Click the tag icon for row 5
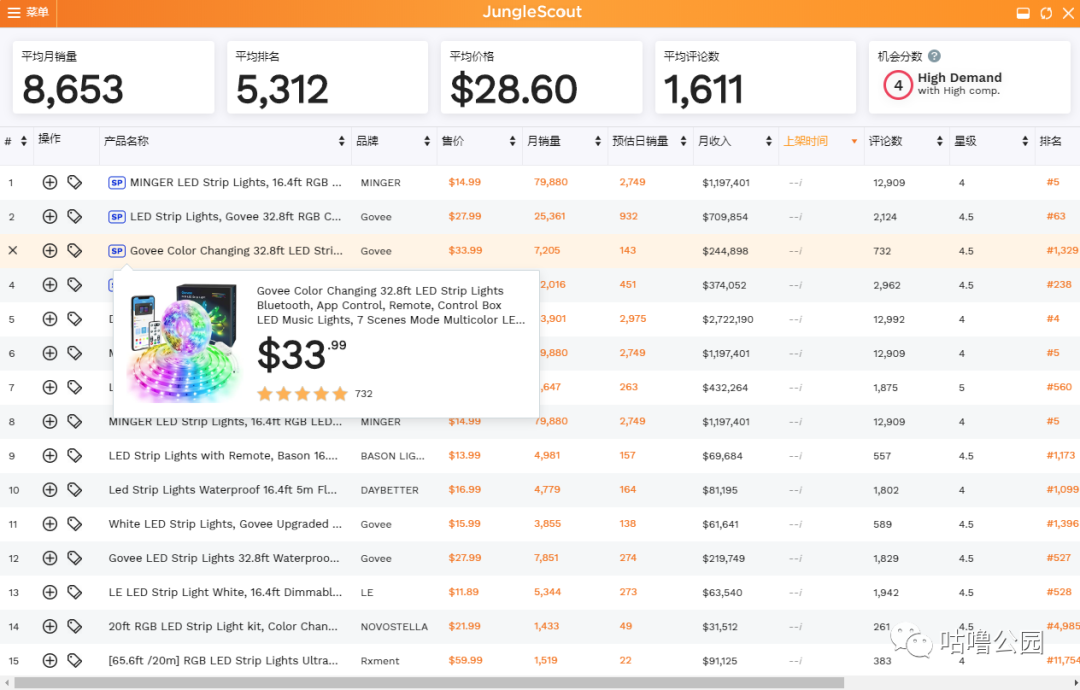 coord(74,319)
